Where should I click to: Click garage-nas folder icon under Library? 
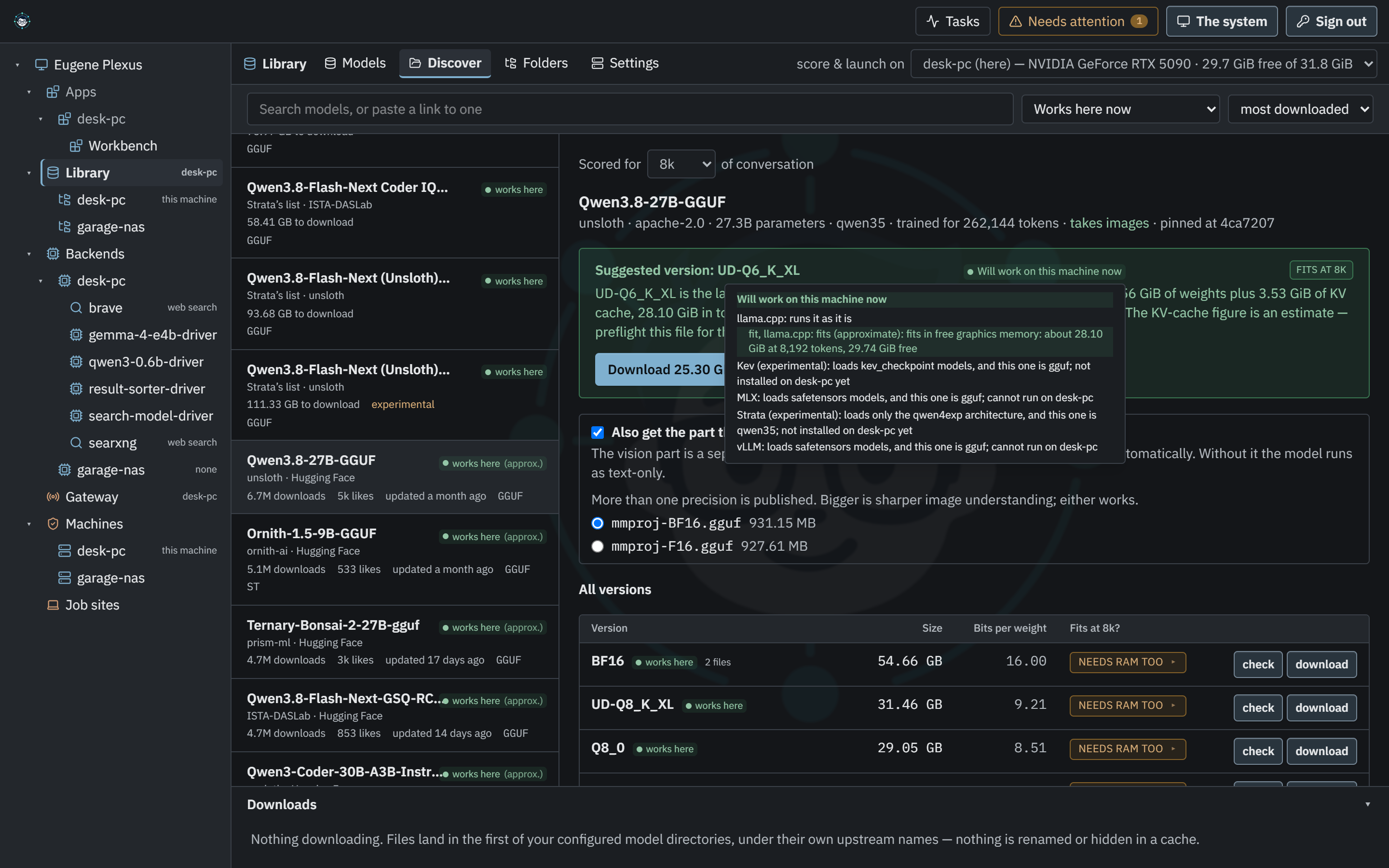(x=64, y=227)
